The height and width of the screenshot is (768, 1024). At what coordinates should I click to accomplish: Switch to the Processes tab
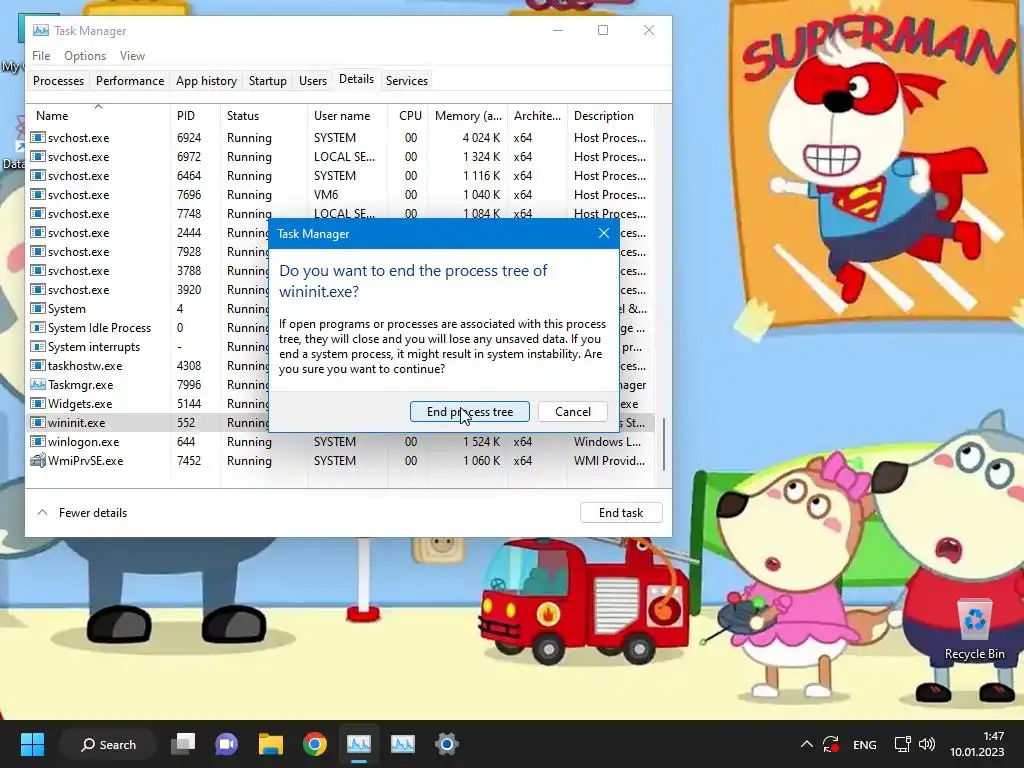pos(58,80)
